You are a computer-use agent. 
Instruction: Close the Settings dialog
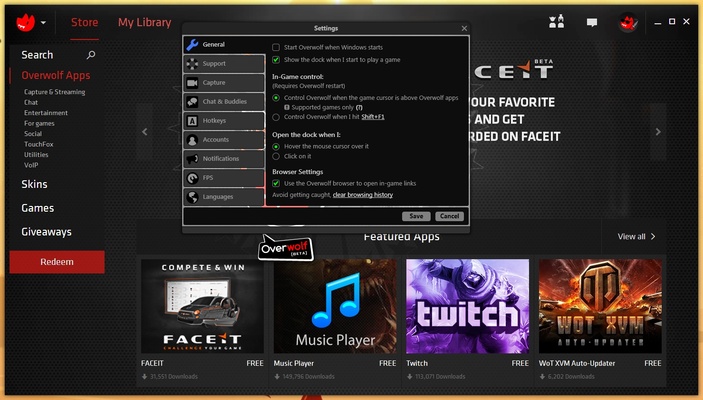pos(464,28)
